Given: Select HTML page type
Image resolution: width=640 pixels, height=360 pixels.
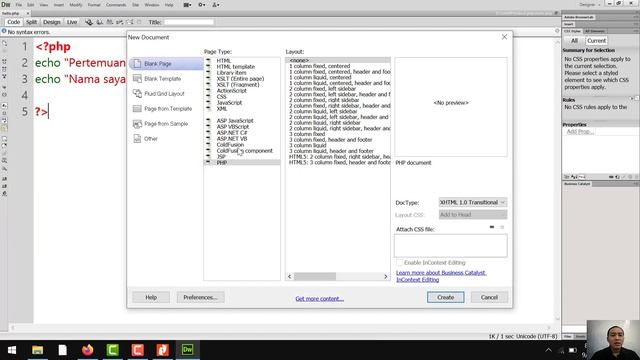Looking at the screenshot, I should click(224, 61).
